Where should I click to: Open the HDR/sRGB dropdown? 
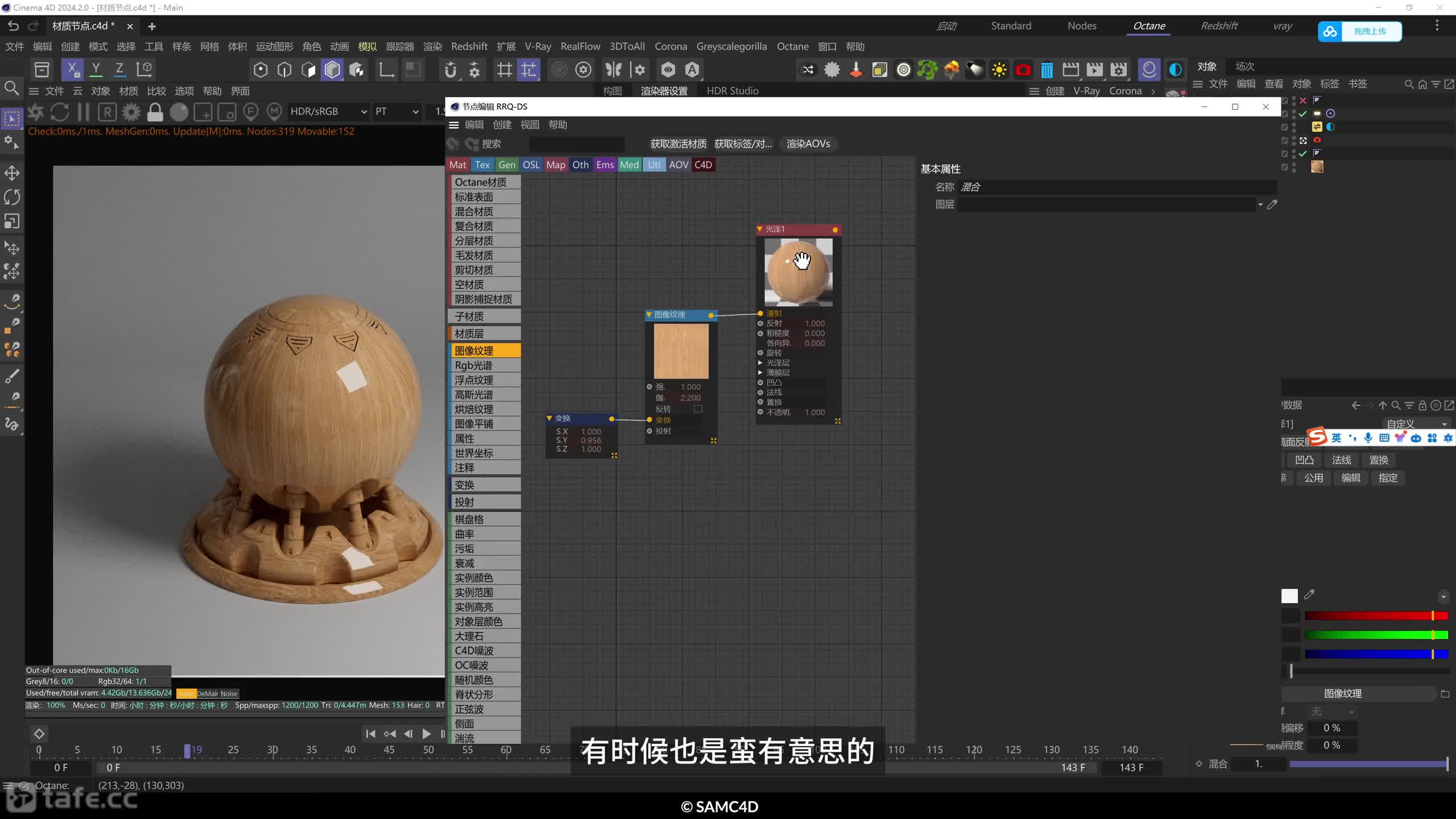click(328, 112)
